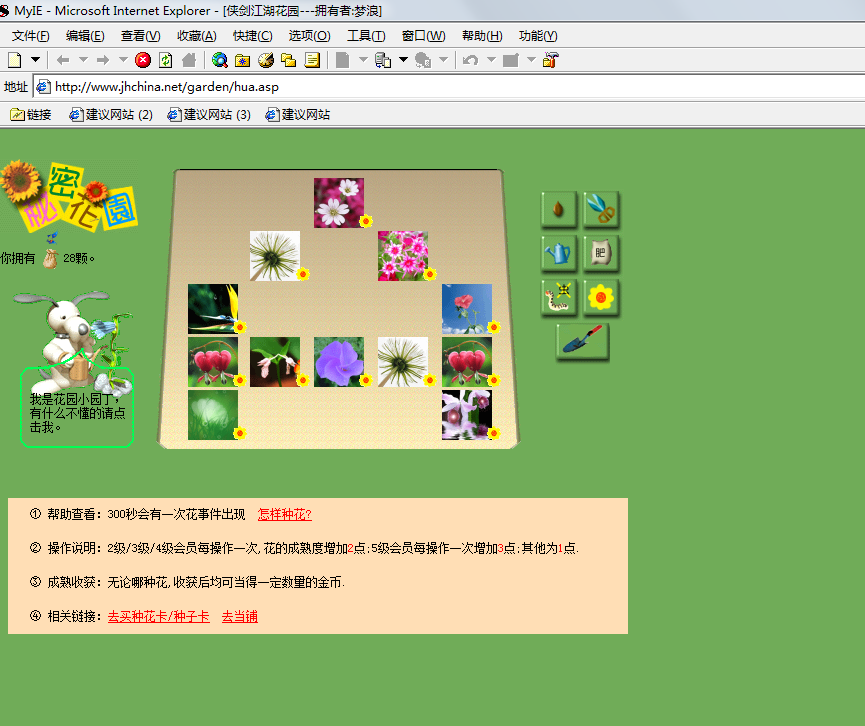Select the seed planting tool
Screen dimensions: 865x726
(x=558, y=209)
